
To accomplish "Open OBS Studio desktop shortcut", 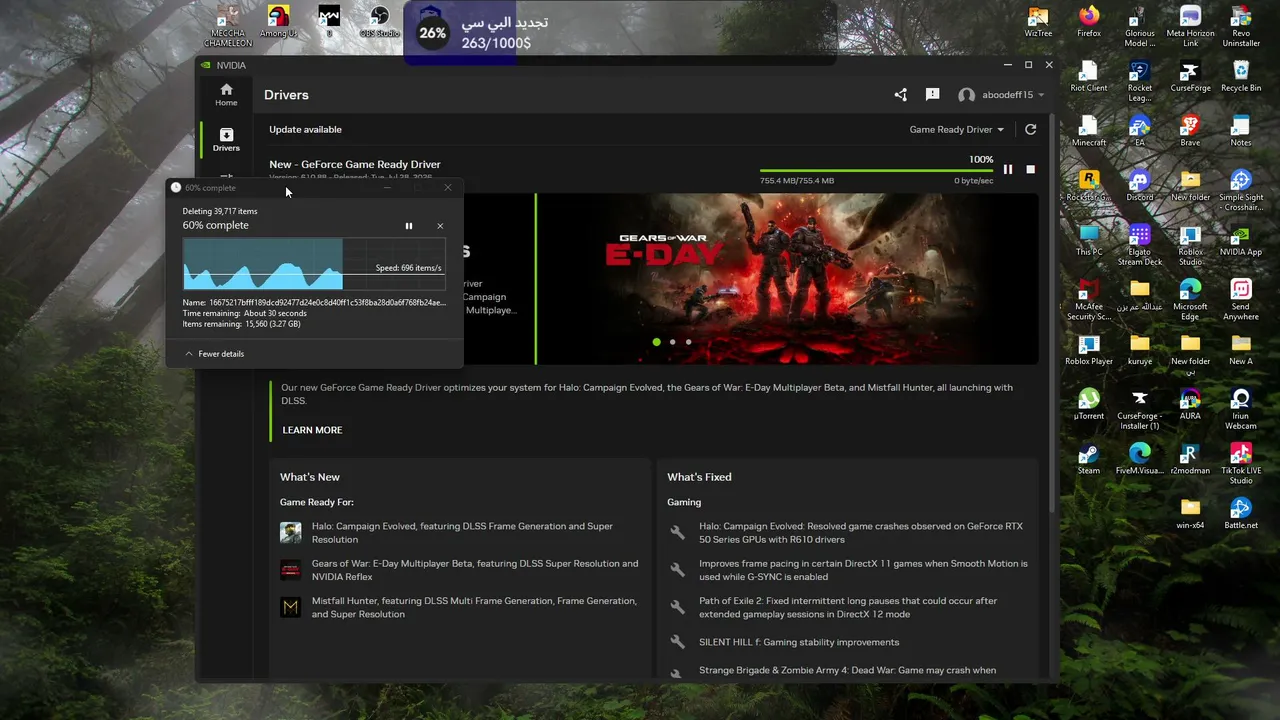I will pos(379,22).
